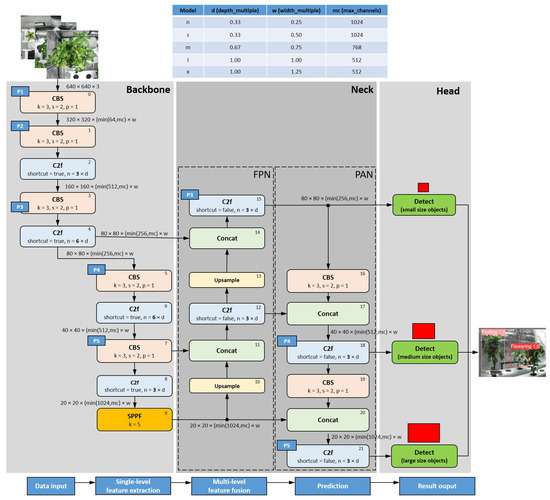
Task: Click the red square above Detect medium objects
Action: (x=423, y=331)
